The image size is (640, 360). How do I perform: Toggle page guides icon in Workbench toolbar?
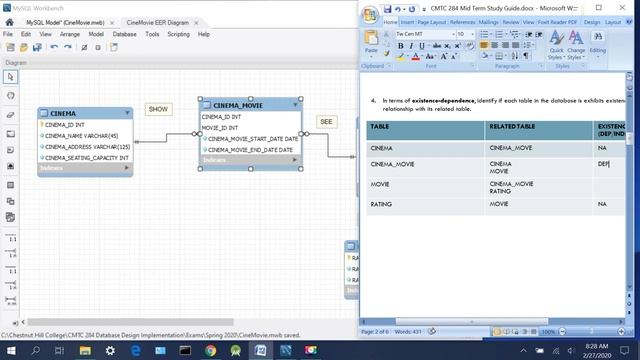[x=98, y=47]
